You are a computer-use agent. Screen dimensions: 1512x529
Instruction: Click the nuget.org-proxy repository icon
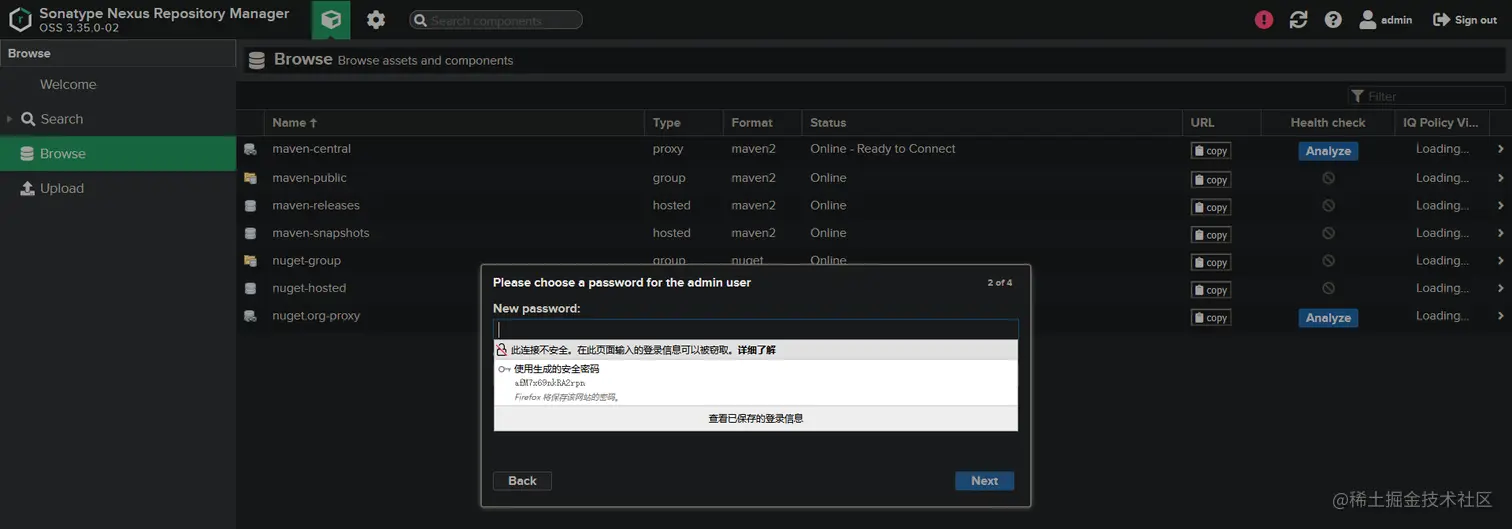250,316
